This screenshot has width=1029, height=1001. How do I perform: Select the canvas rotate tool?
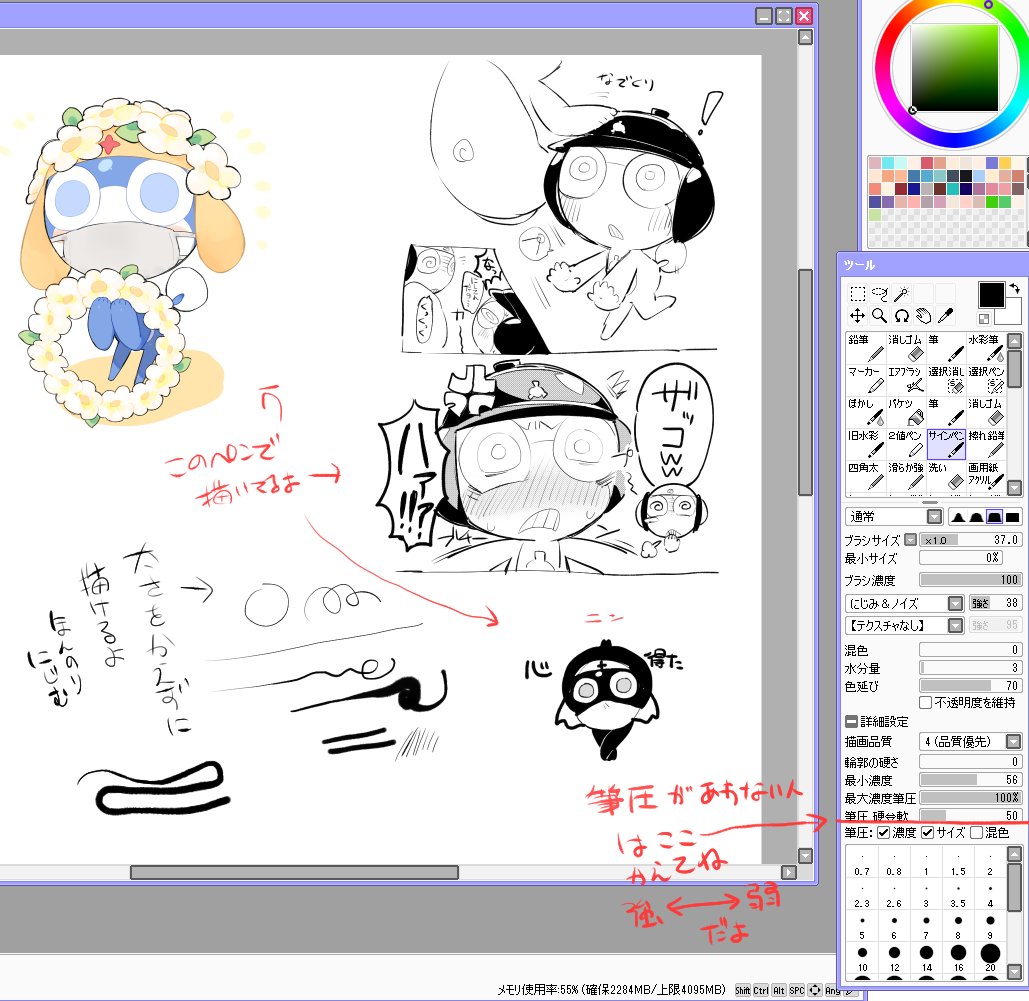902,316
